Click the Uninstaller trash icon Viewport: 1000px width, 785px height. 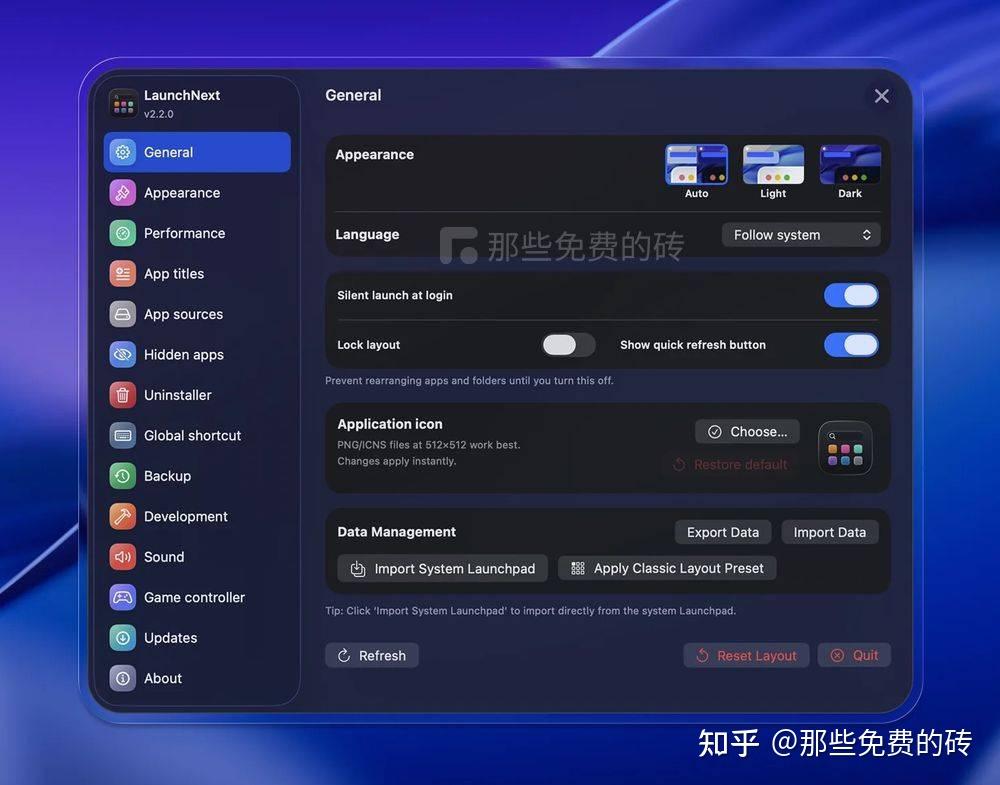122,395
